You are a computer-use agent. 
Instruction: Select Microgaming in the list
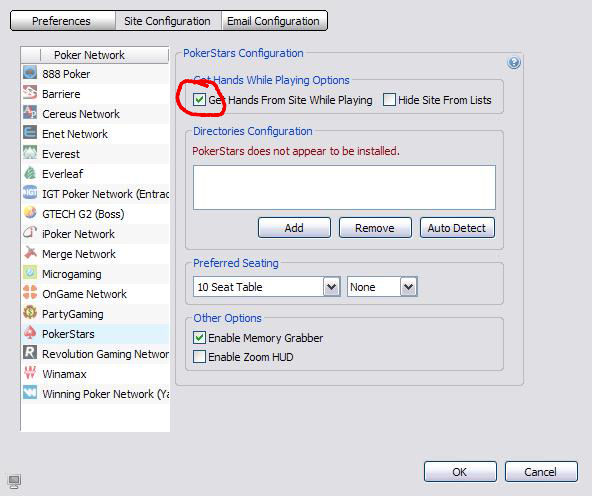point(96,274)
